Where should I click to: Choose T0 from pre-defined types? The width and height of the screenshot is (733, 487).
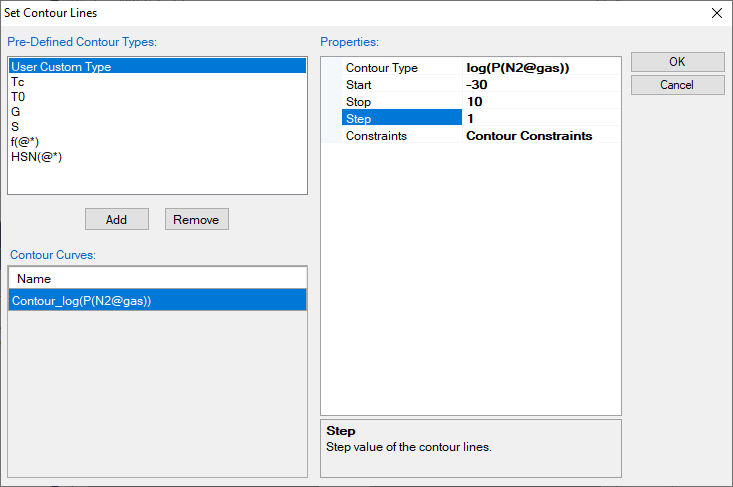click(x=18, y=97)
